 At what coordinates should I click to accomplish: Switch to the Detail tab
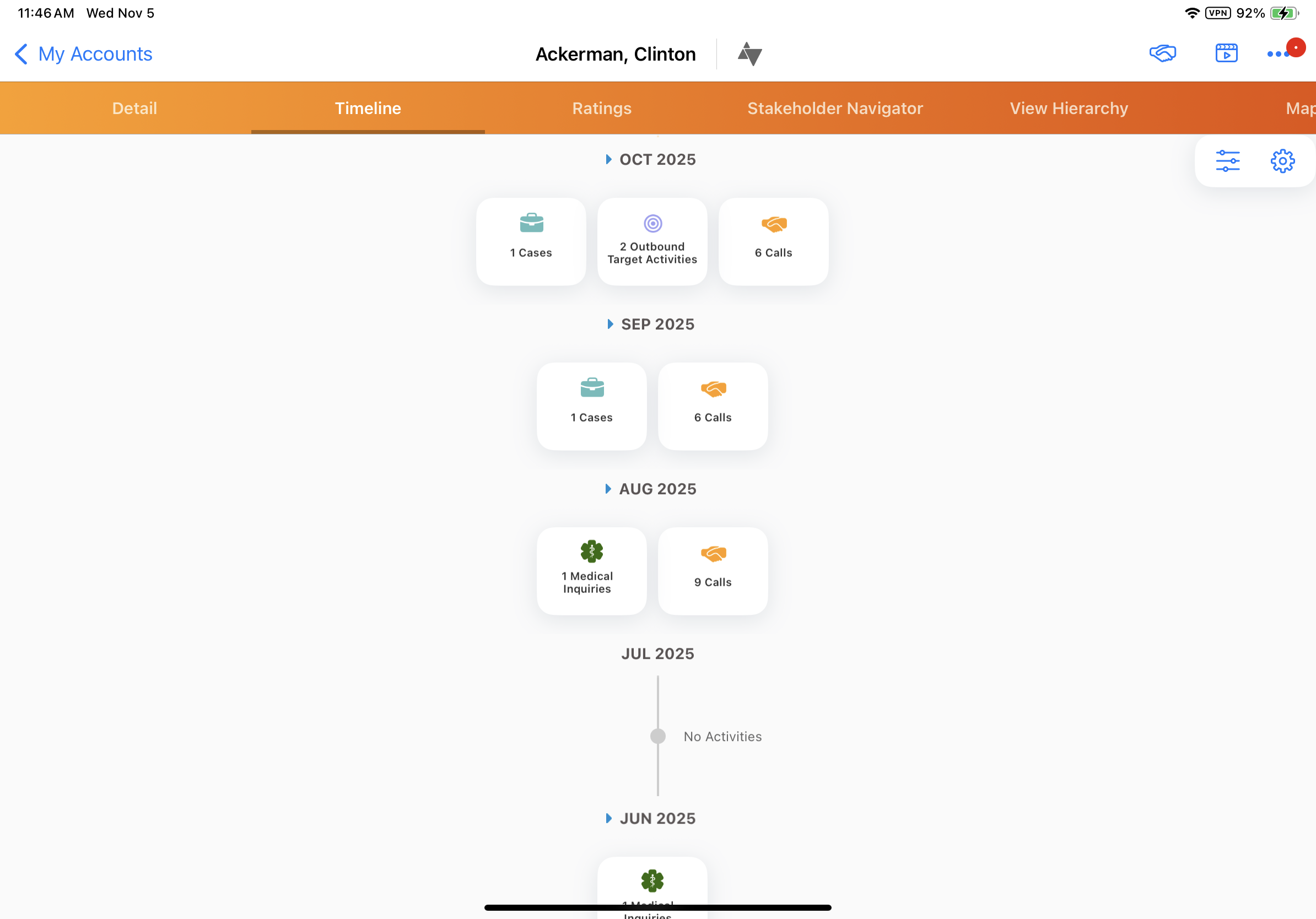point(134,109)
